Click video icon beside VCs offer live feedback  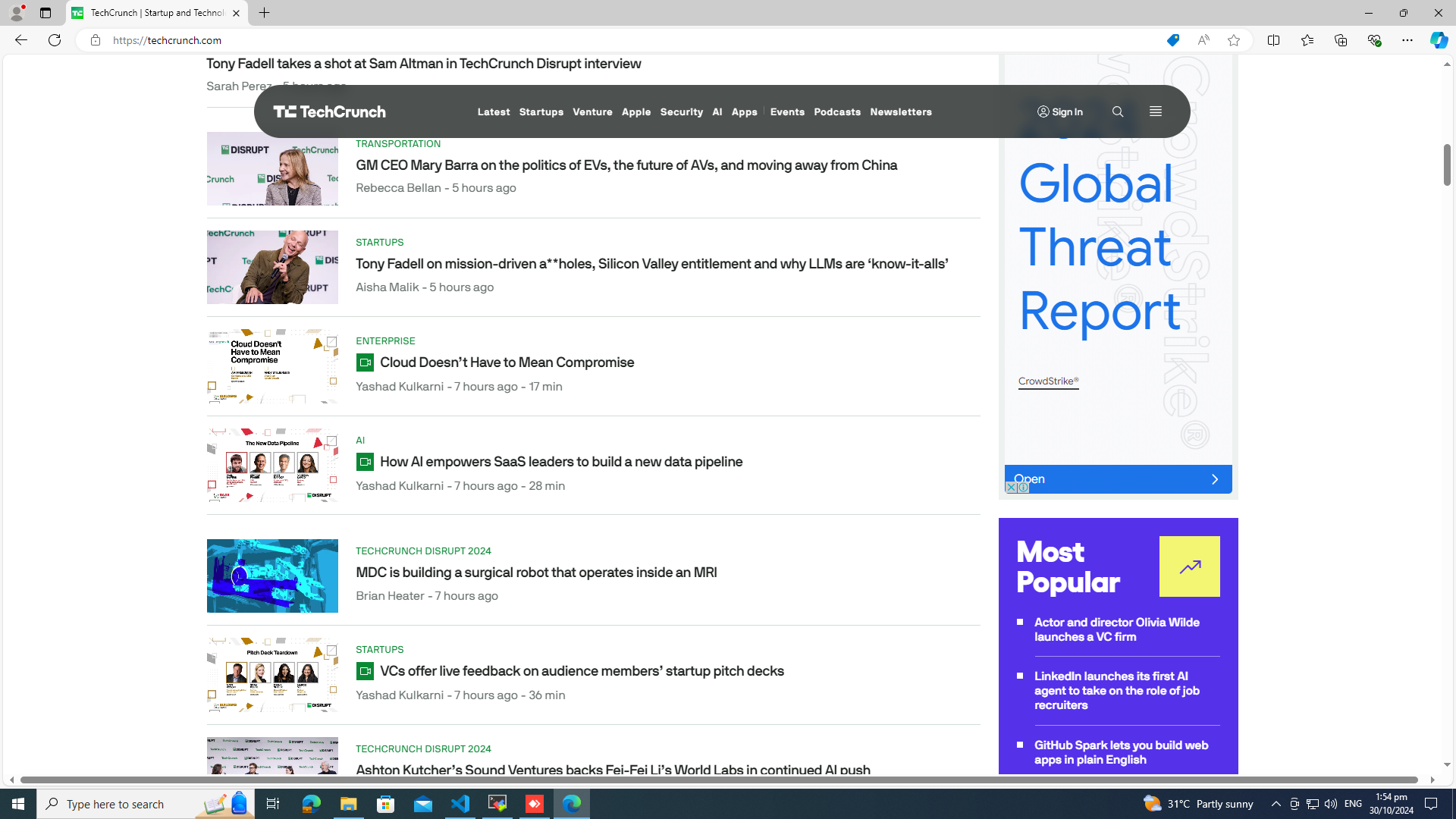365,671
